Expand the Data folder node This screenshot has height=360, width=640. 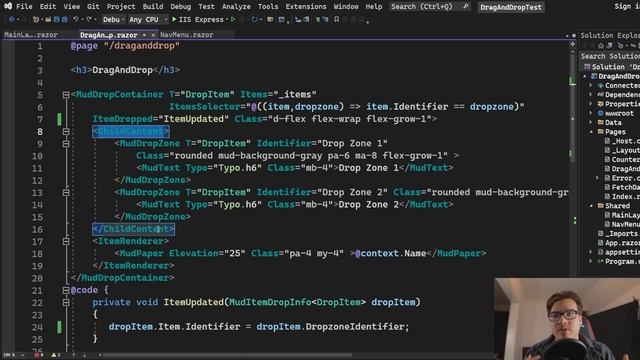[590, 122]
